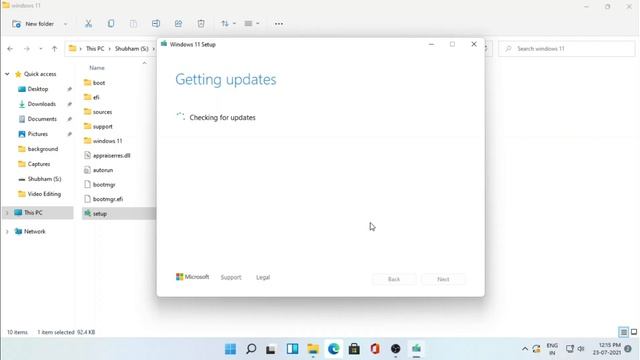The height and width of the screenshot is (360, 640).
Task: Click the Copy icon in Explorer toolbar
Action: (x=111, y=24)
